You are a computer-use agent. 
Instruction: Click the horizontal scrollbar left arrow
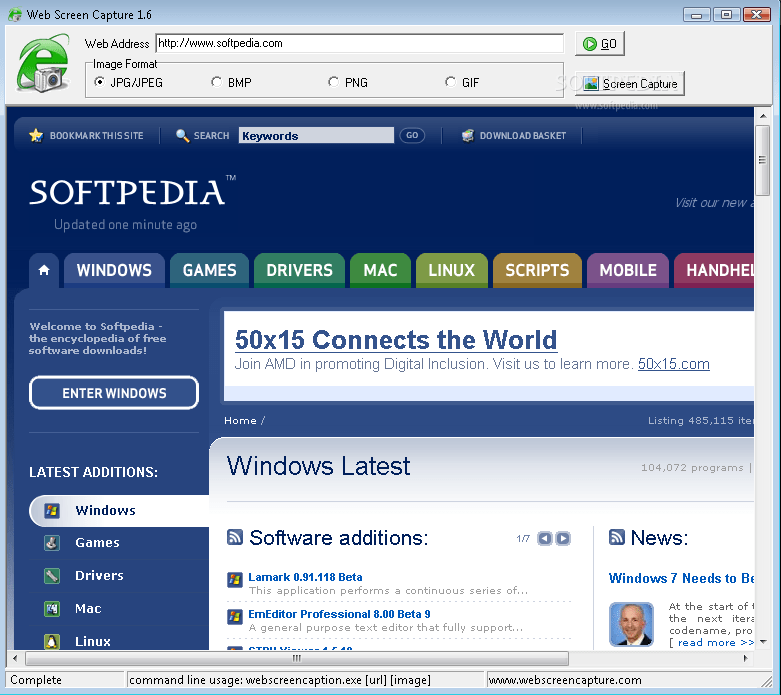(15, 659)
